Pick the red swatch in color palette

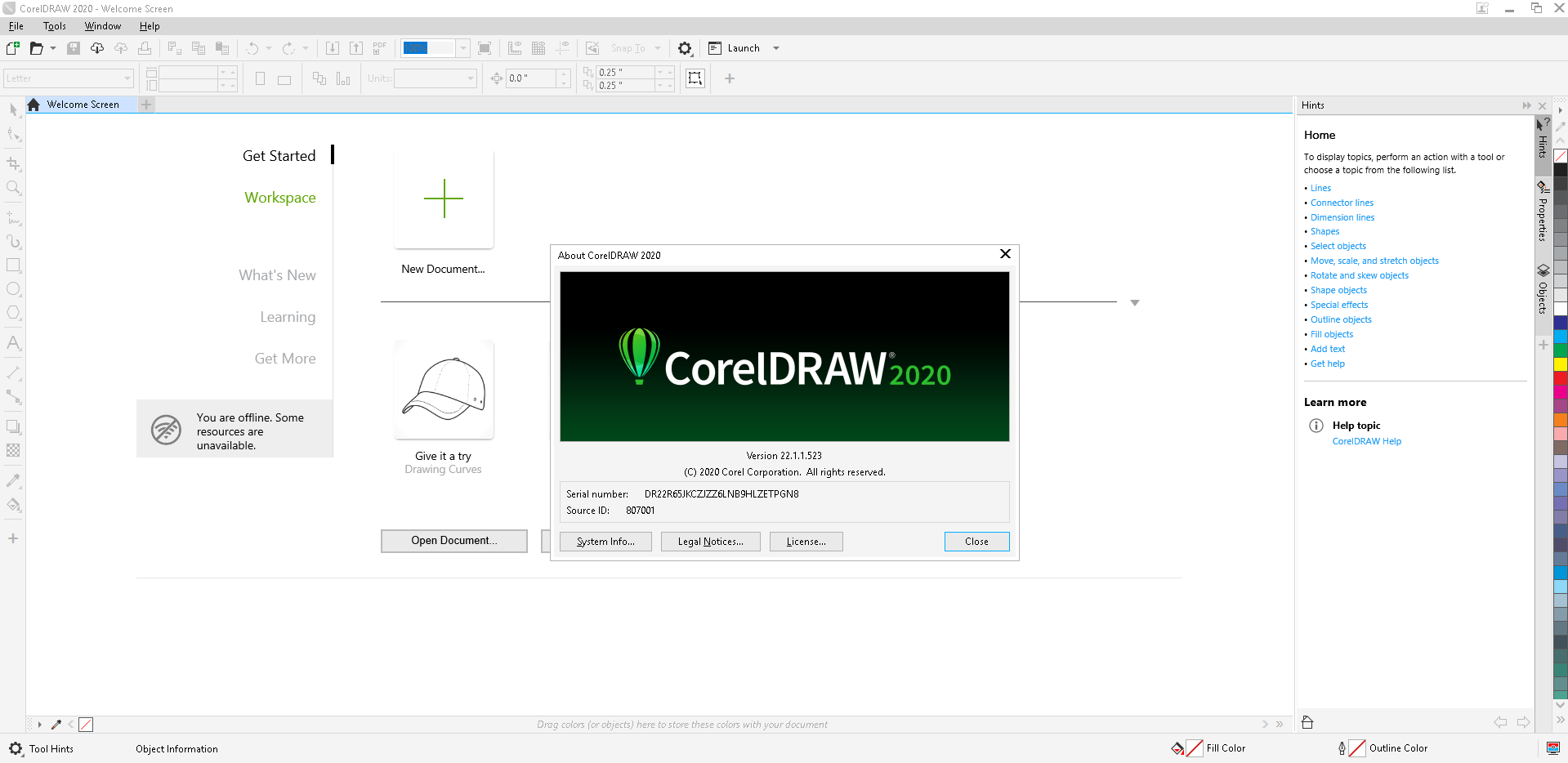click(1561, 378)
